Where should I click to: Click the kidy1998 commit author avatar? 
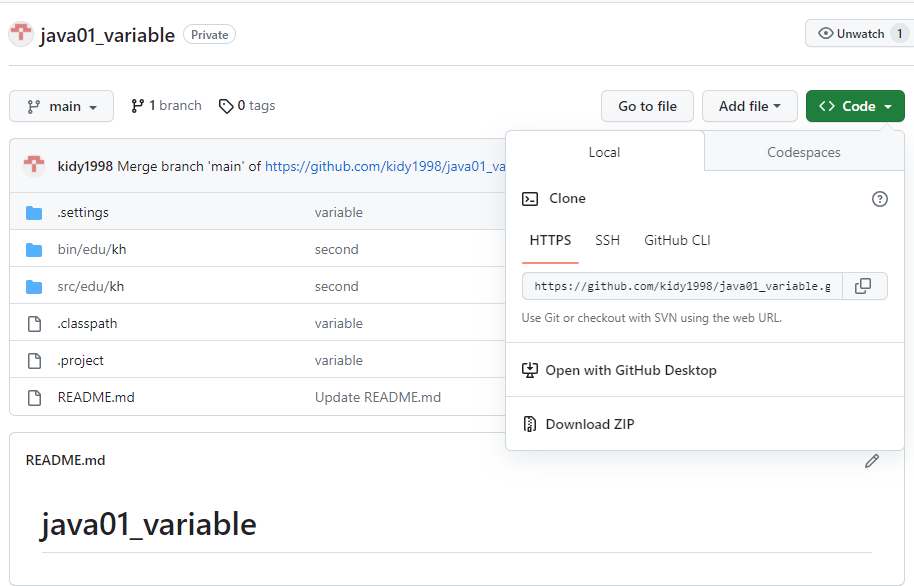[x=34, y=165]
